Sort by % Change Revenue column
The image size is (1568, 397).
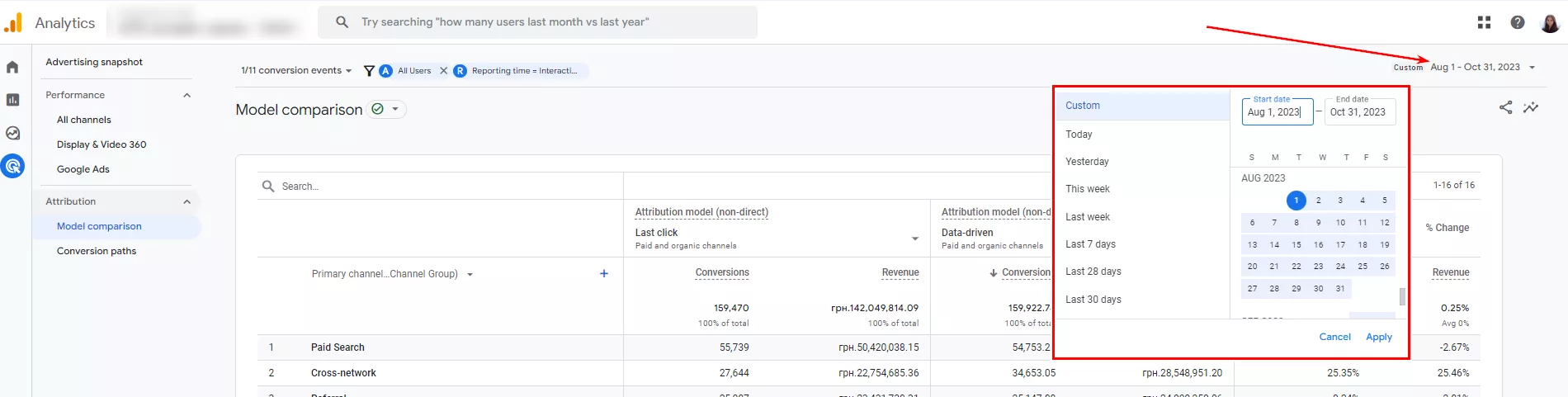tap(1450, 272)
